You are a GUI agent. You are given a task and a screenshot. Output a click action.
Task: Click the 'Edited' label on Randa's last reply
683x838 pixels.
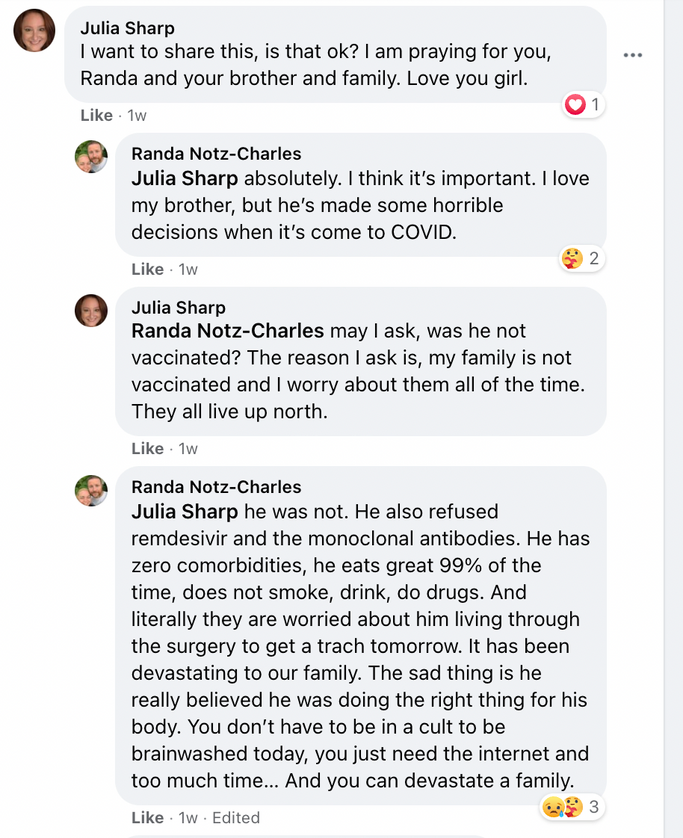235,818
